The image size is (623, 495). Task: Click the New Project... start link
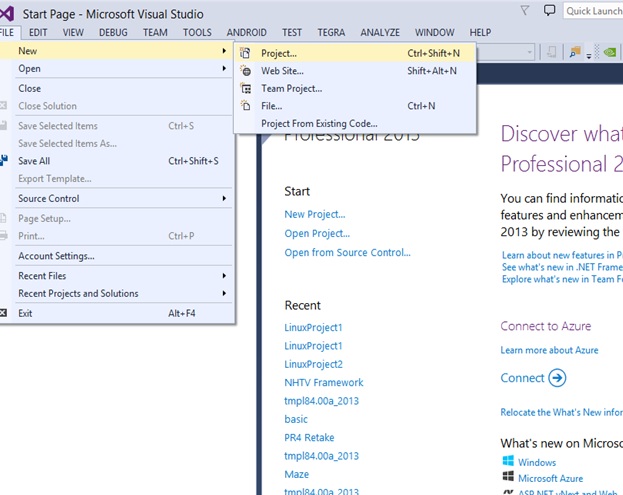click(x=315, y=214)
